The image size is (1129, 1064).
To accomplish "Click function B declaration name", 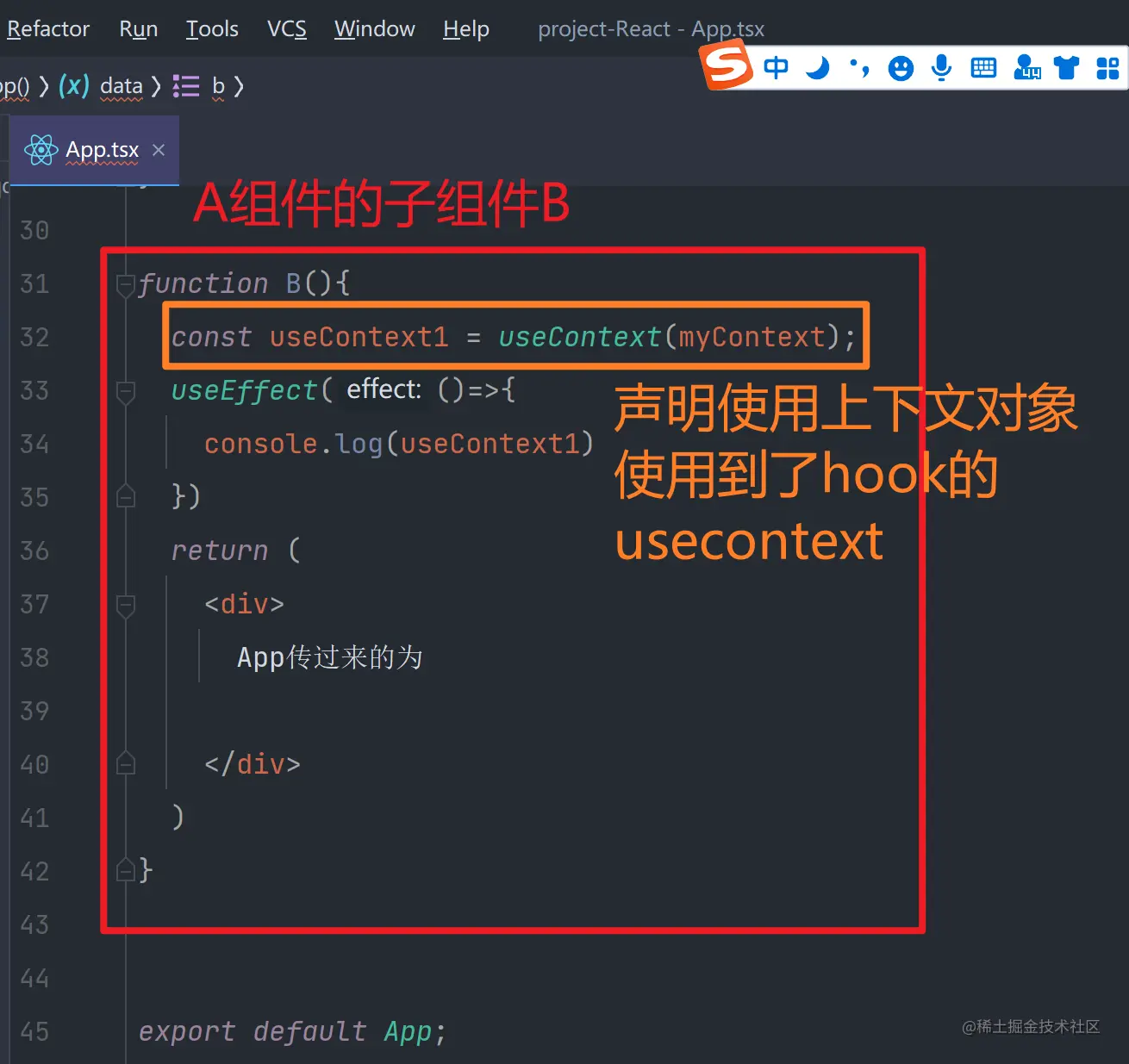I will pyautogui.click(x=293, y=283).
